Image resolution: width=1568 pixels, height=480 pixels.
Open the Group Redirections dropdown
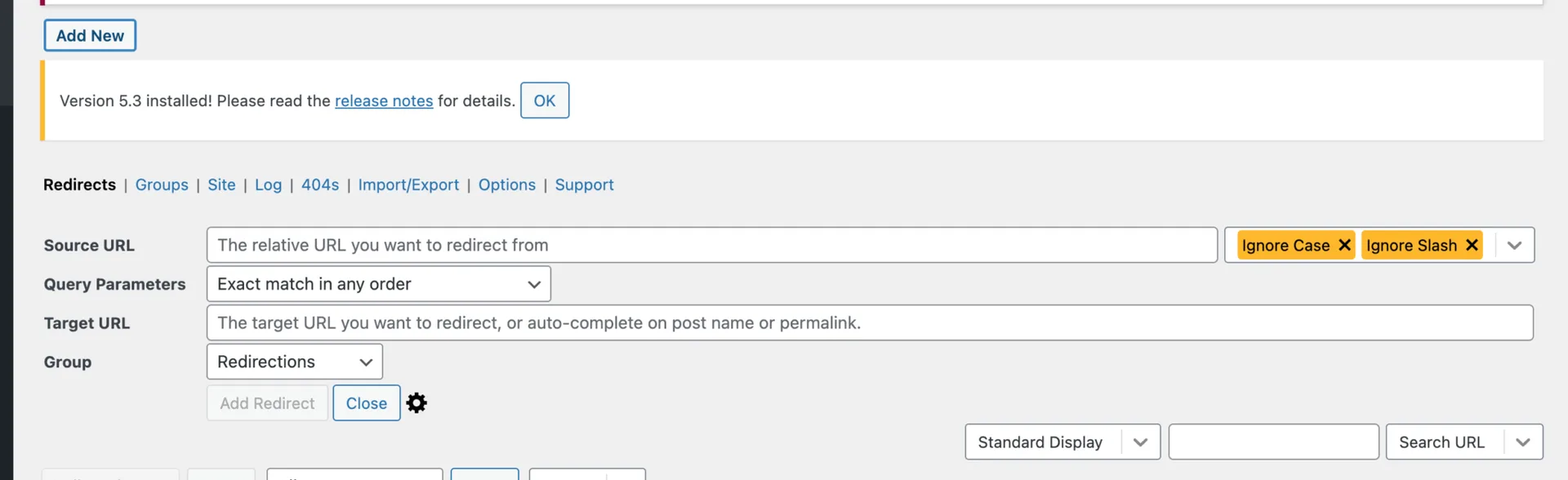pos(295,362)
